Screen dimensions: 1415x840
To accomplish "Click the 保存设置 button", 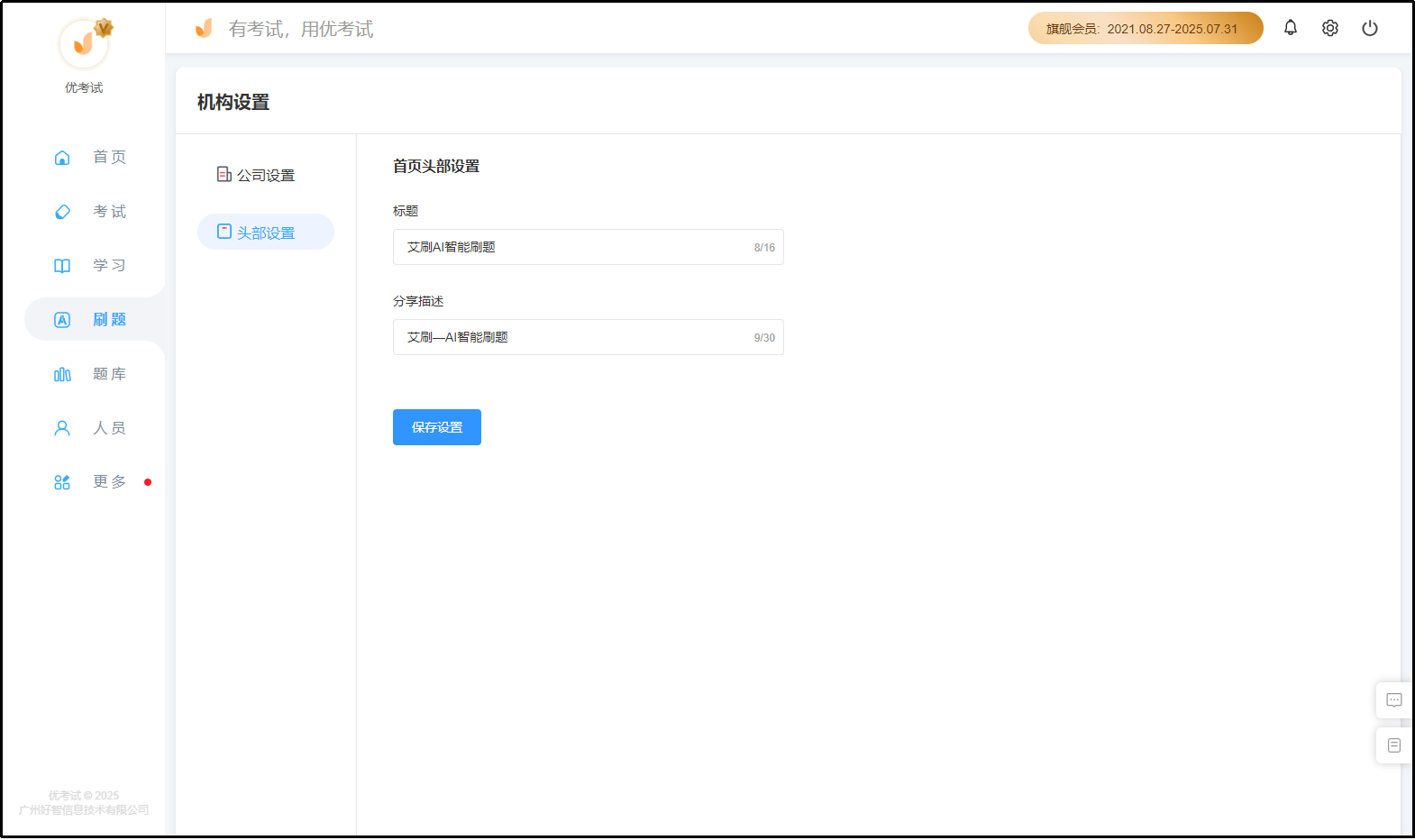I will pyautogui.click(x=437, y=427).
